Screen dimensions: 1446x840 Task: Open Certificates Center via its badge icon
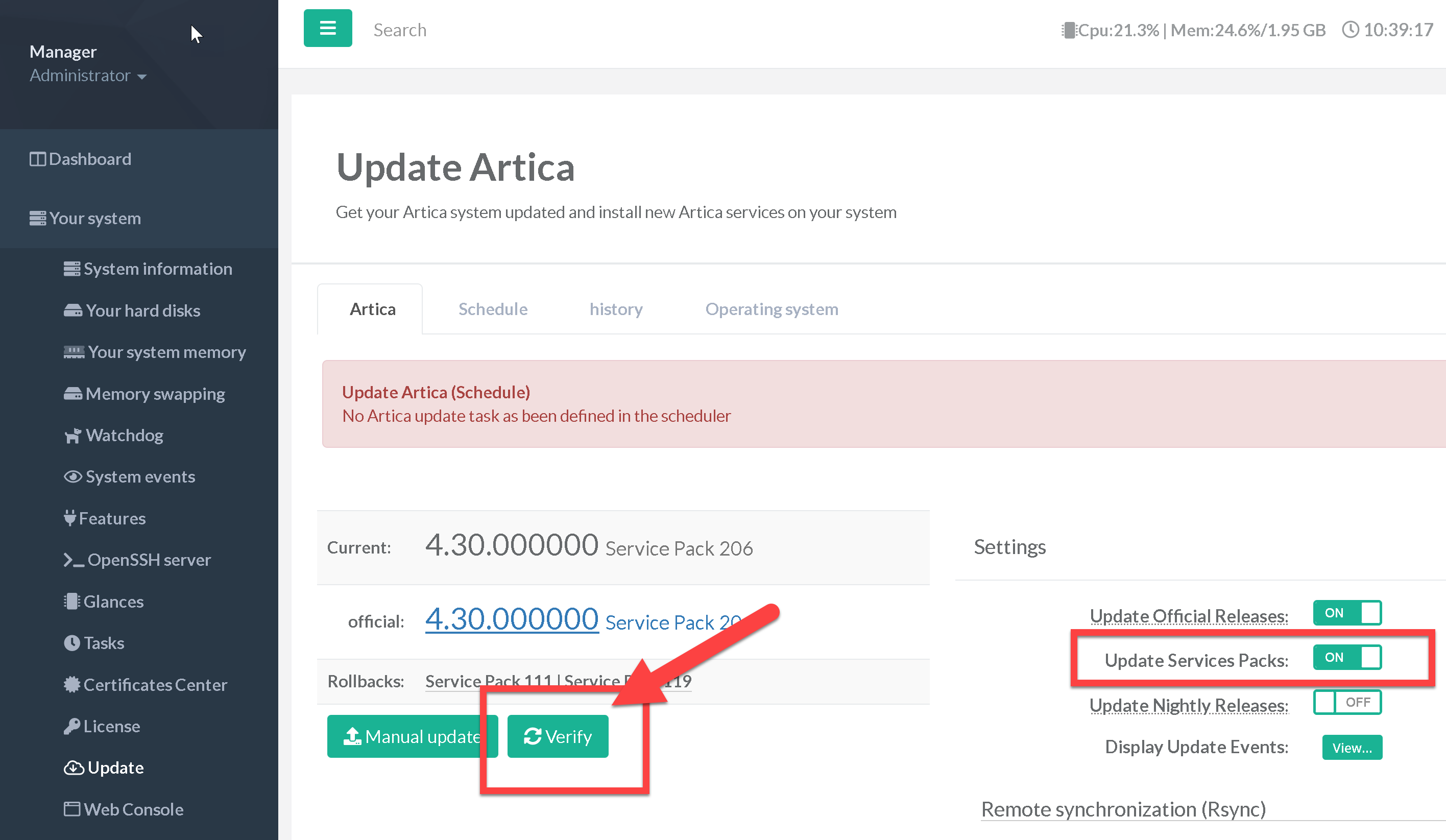click(x=71, y=684)
